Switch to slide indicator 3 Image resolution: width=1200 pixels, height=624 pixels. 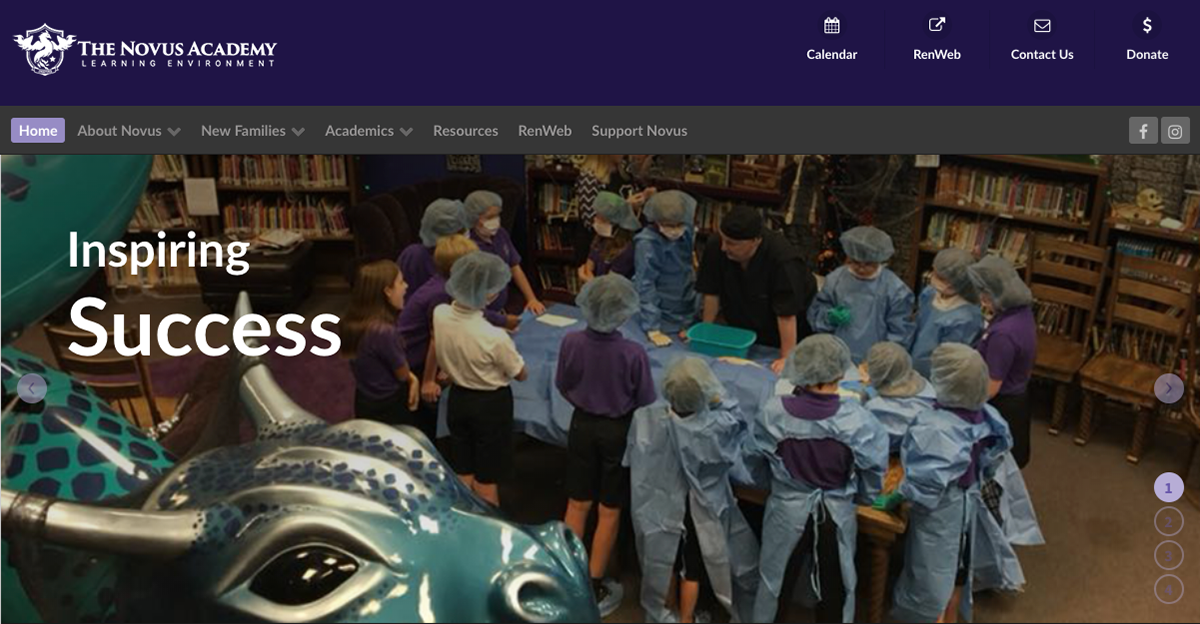[1169, 555]
